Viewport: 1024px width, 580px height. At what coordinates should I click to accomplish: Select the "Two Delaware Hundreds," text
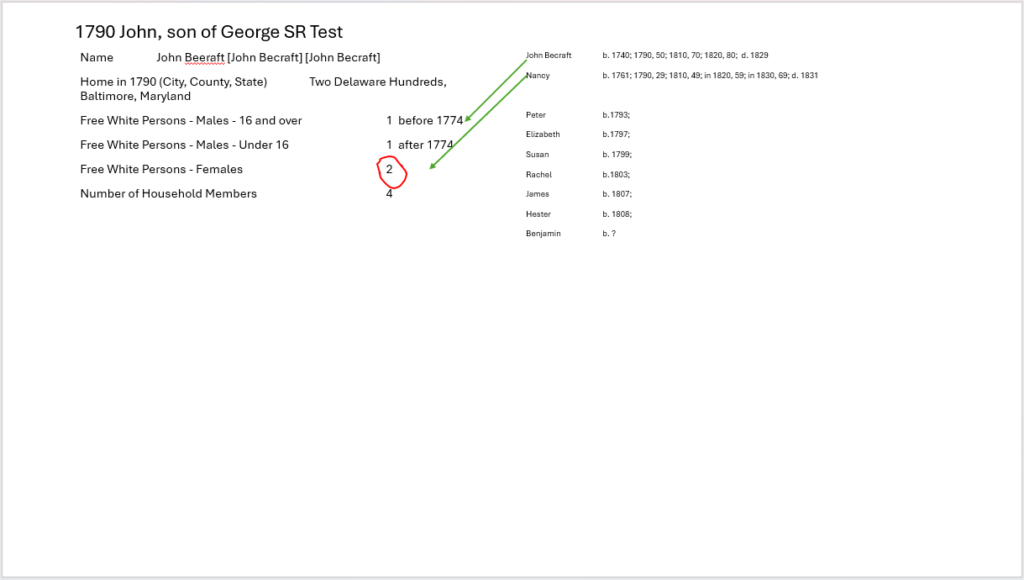click(x=377, y=82)
